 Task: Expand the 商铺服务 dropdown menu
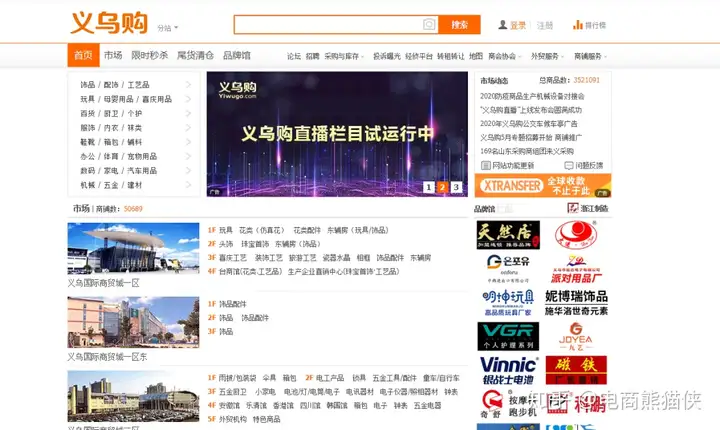coord(591,56)
